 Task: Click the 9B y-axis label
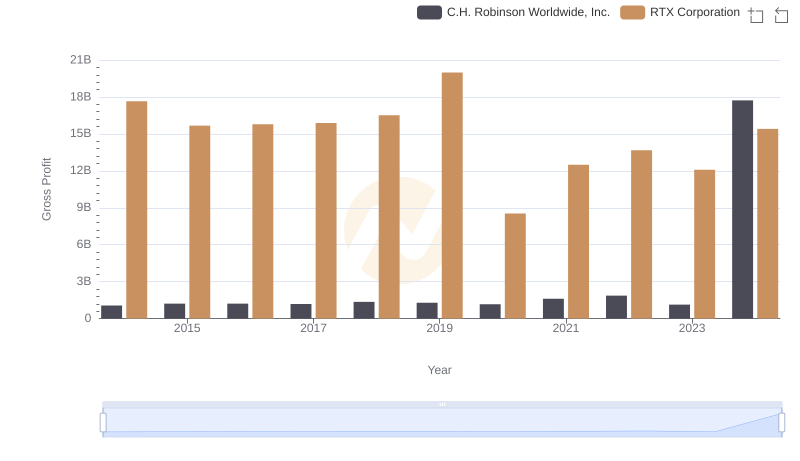[x=84, y=208]
